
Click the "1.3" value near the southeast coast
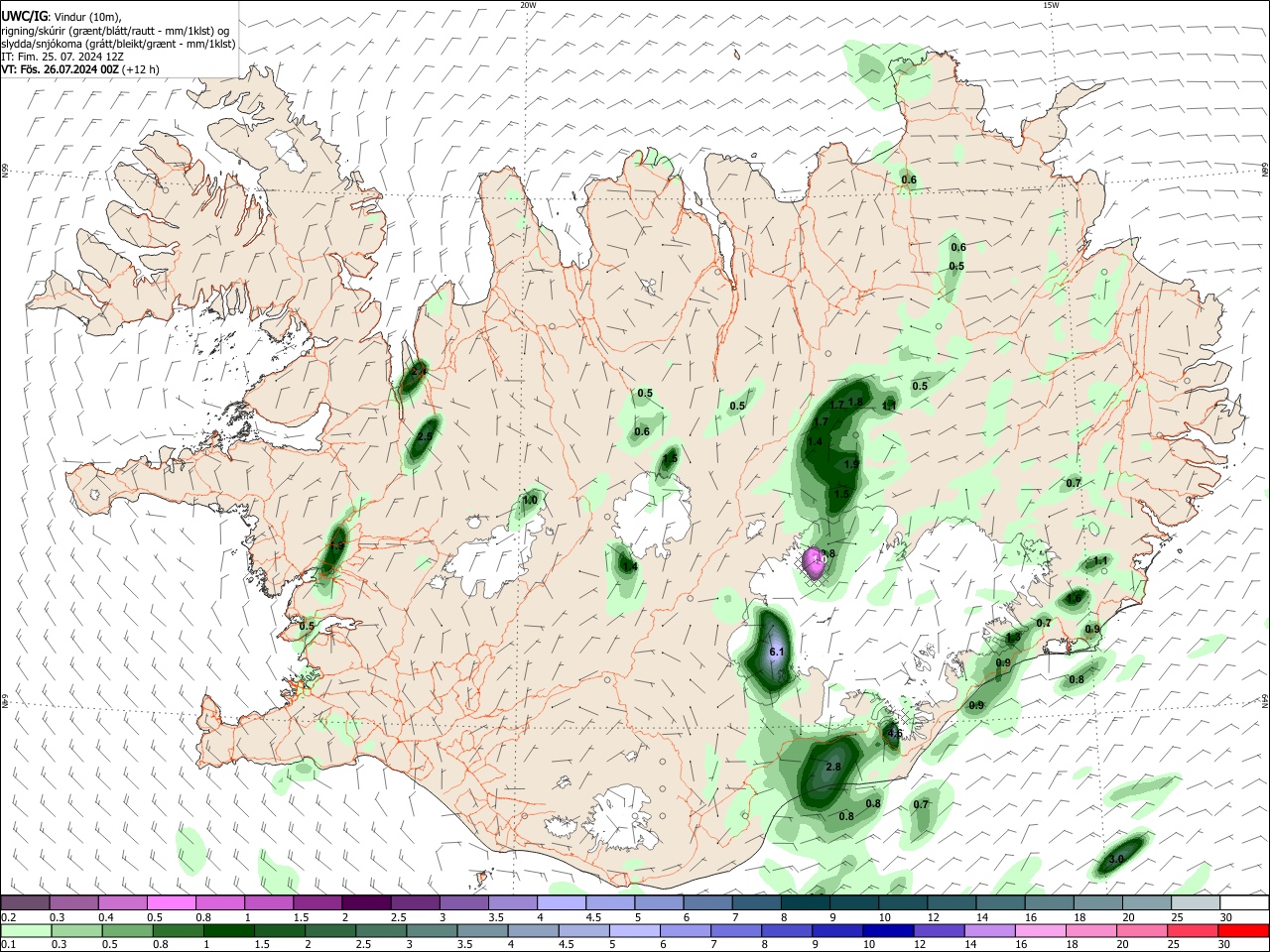point(1012,638)
